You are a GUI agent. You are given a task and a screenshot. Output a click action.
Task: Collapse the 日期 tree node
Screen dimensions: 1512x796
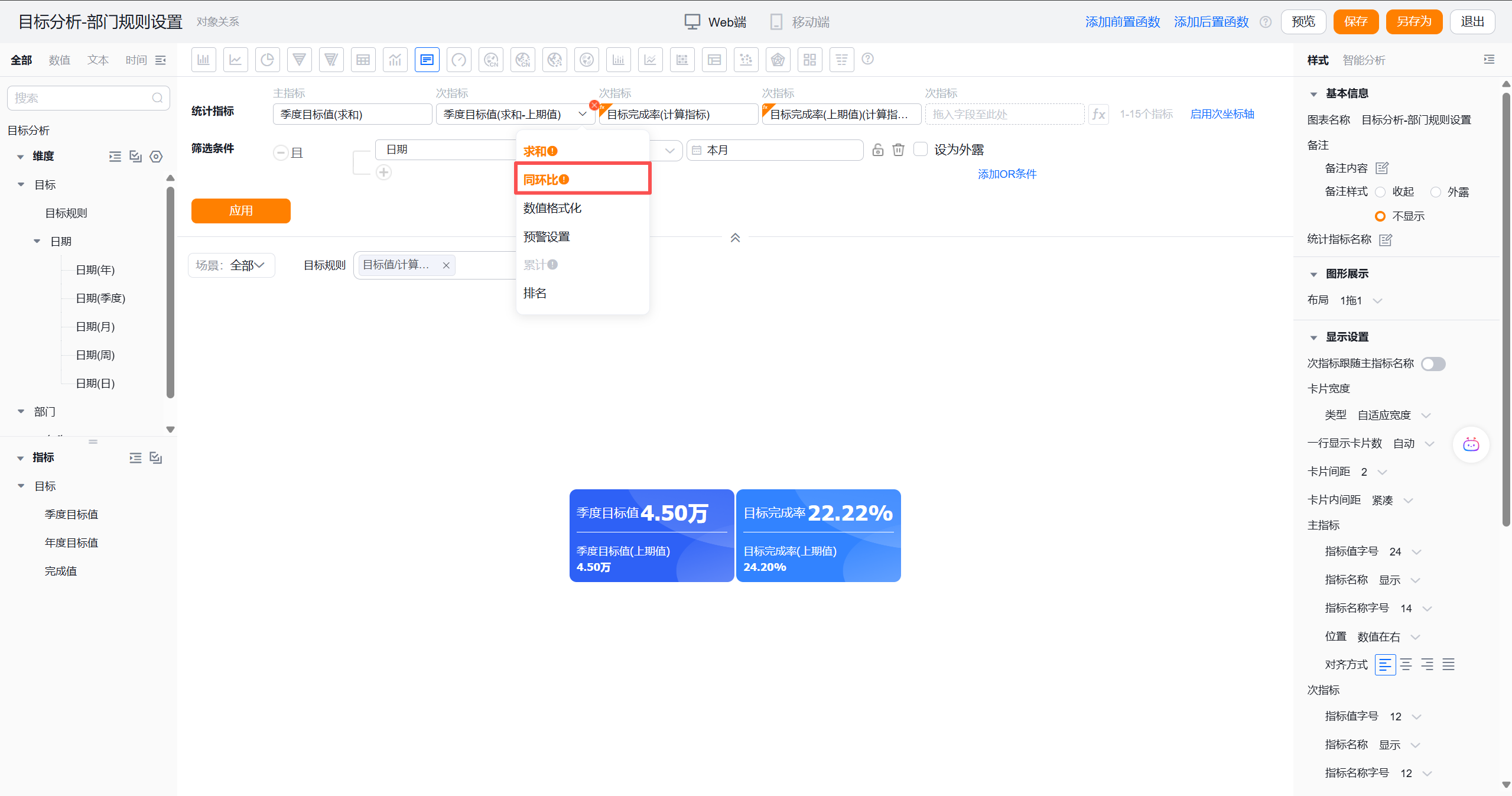point(37,241)
